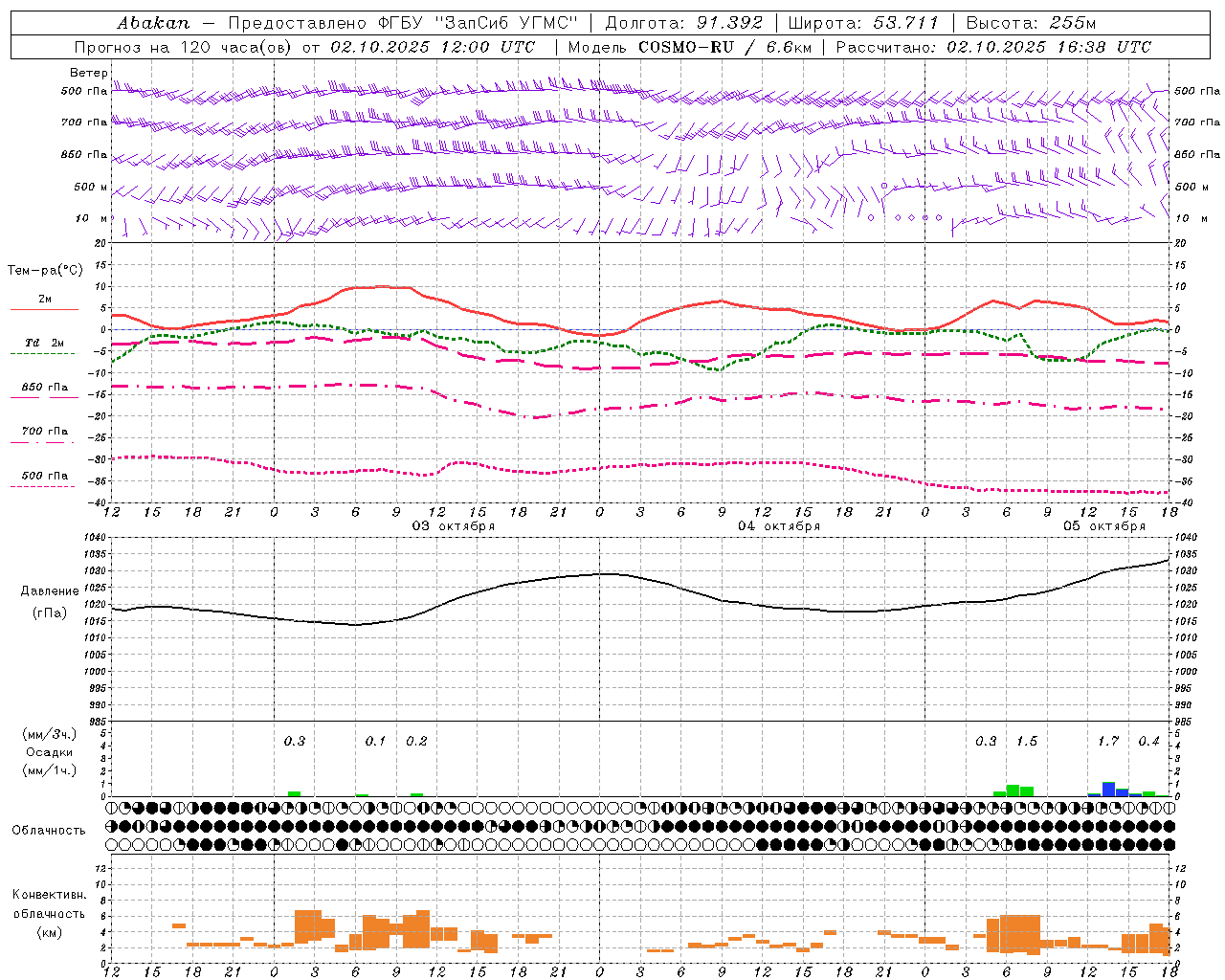Click the "0.2" precipitation amount value
1225x980 pixels.
(x=416, y=742)
